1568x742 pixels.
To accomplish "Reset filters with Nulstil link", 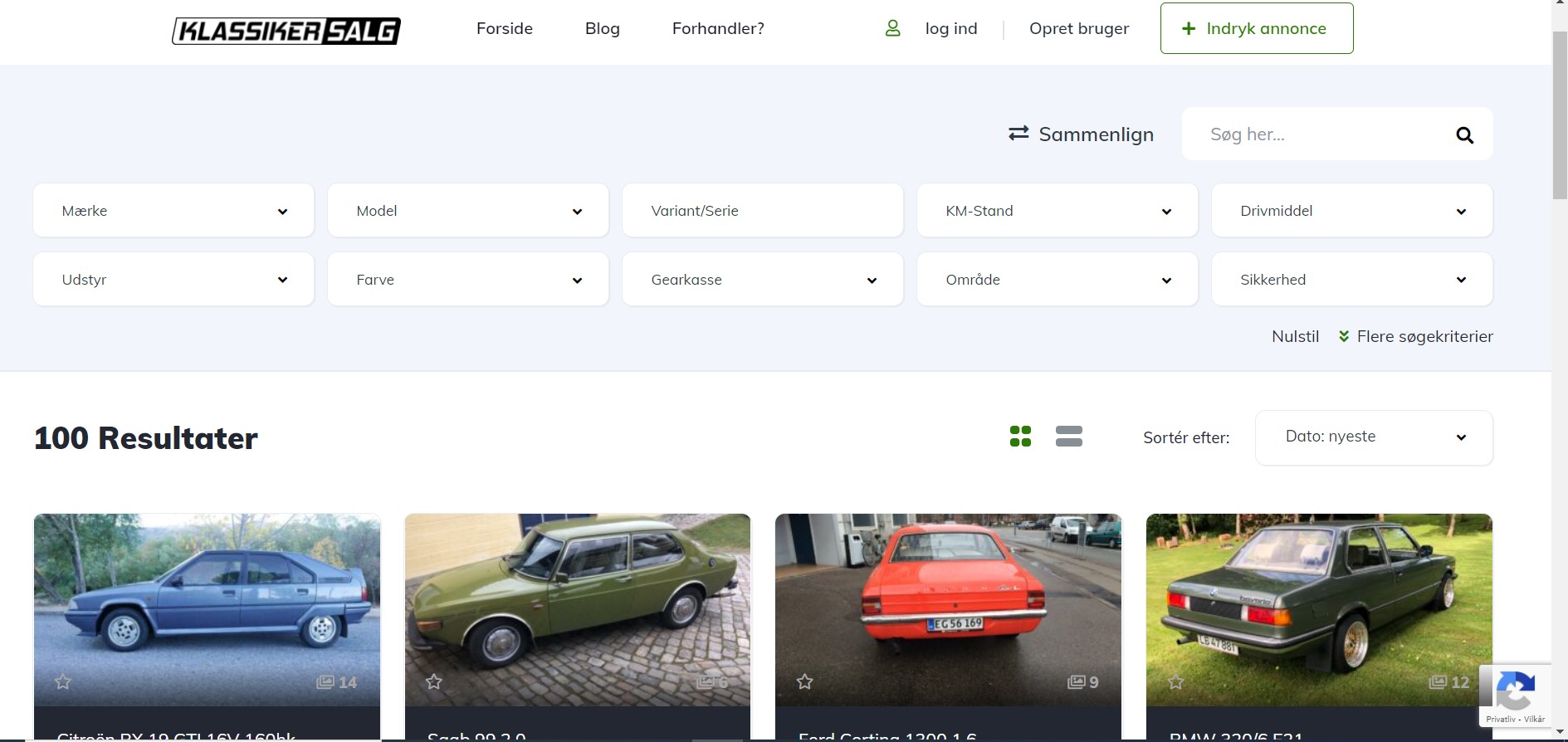I will tap(1295, 336).
